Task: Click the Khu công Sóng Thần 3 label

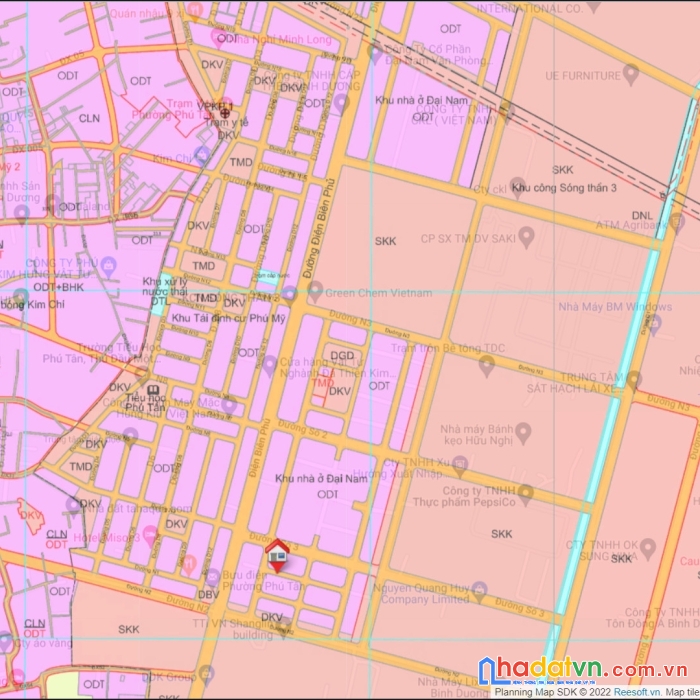Action: [563, 187]
